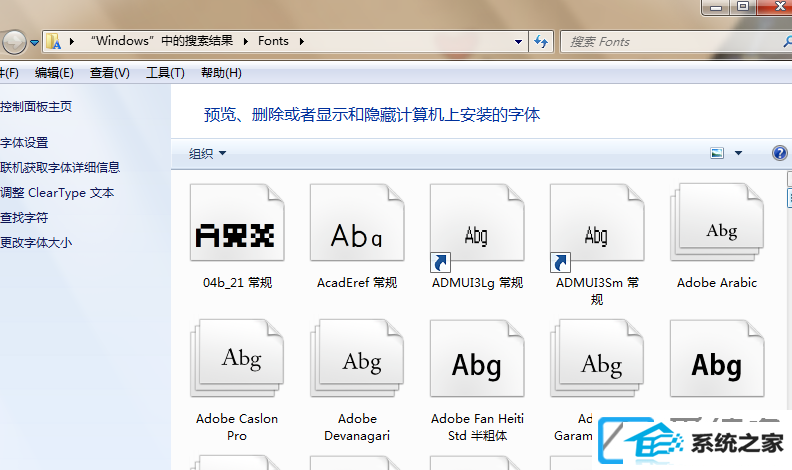Select the Adobe Arabic label text

pos(717,283)
